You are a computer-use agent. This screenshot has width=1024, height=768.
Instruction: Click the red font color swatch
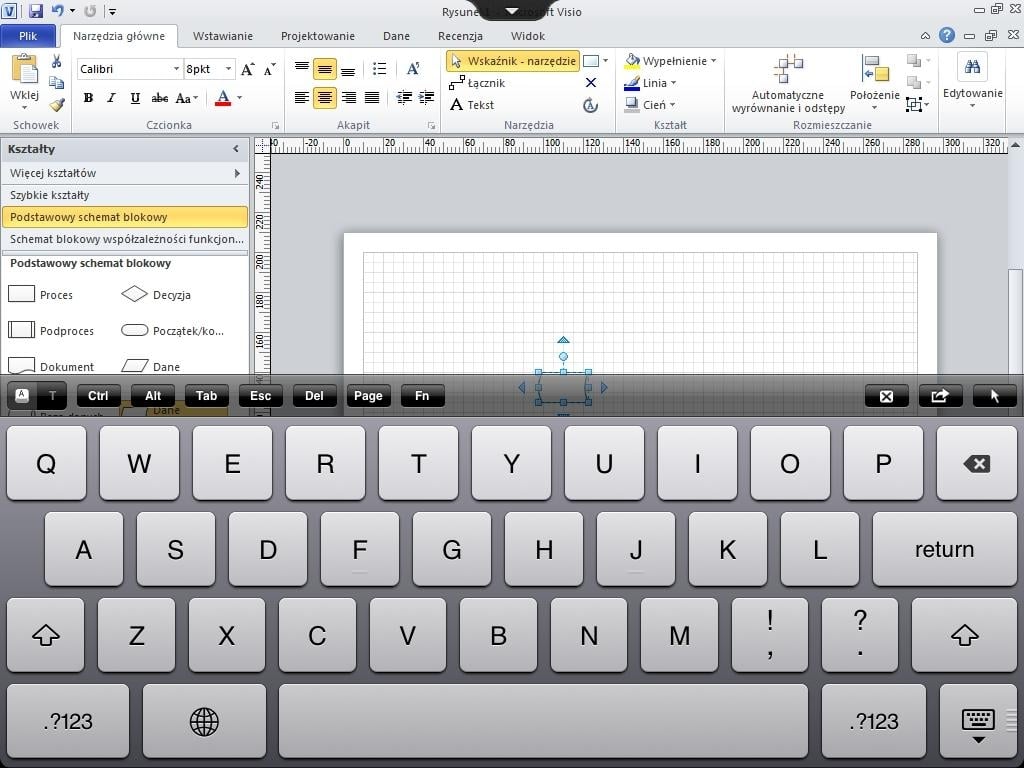coord(223,98)
